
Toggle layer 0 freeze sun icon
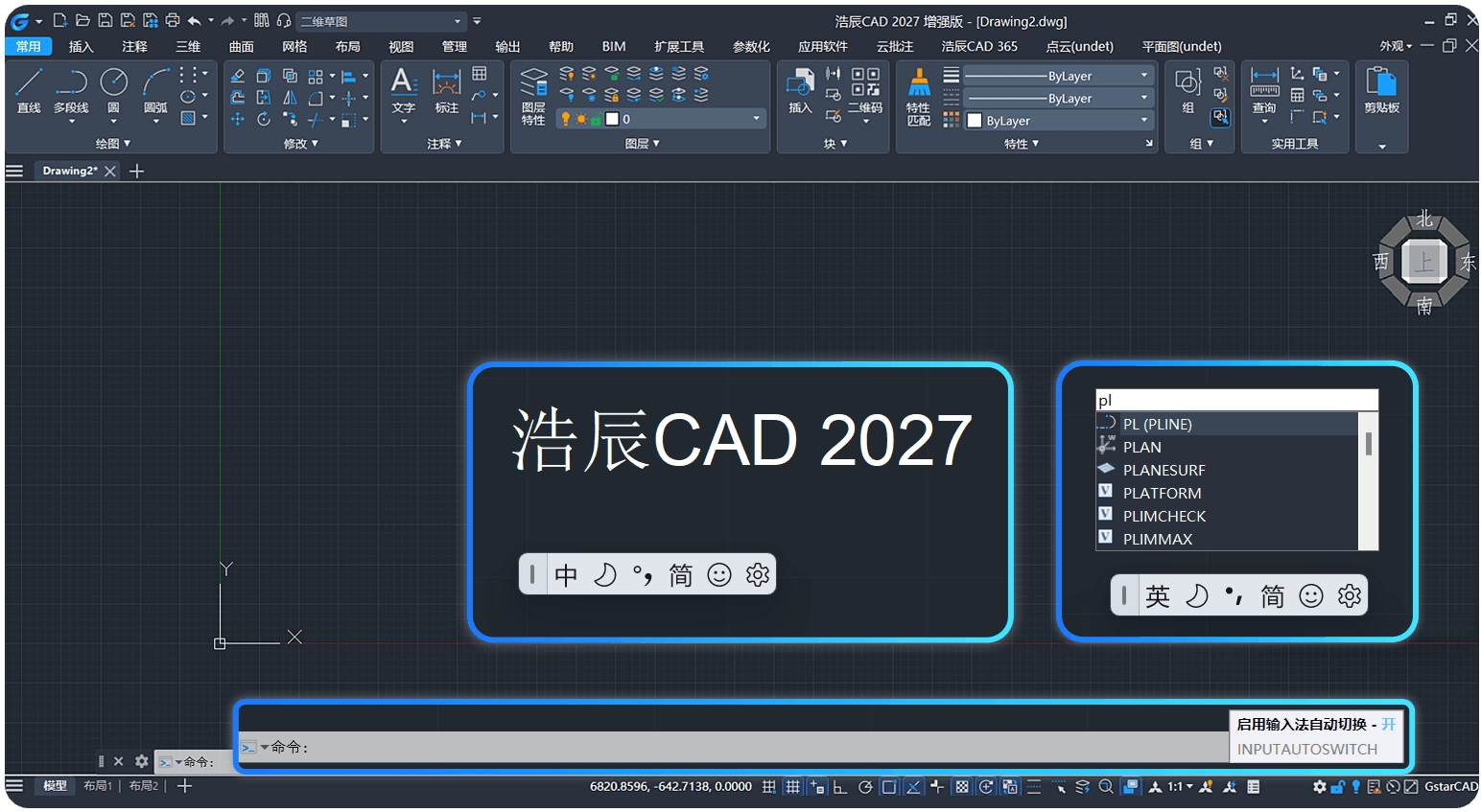580,119
